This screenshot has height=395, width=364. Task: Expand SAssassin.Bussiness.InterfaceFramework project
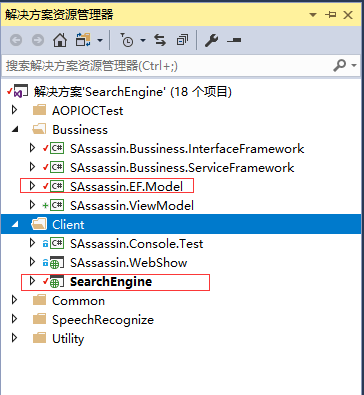point(32,148)
